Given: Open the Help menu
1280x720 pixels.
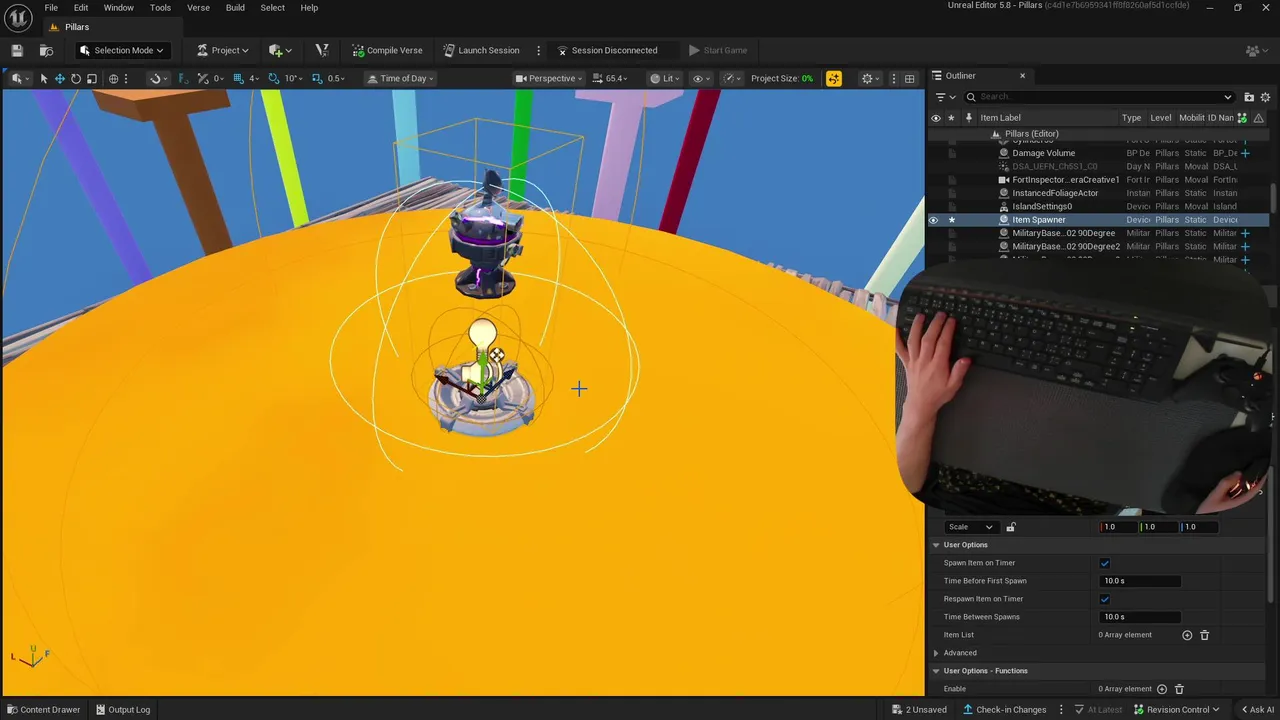Looking at the screenshot, I should [310, 7].
